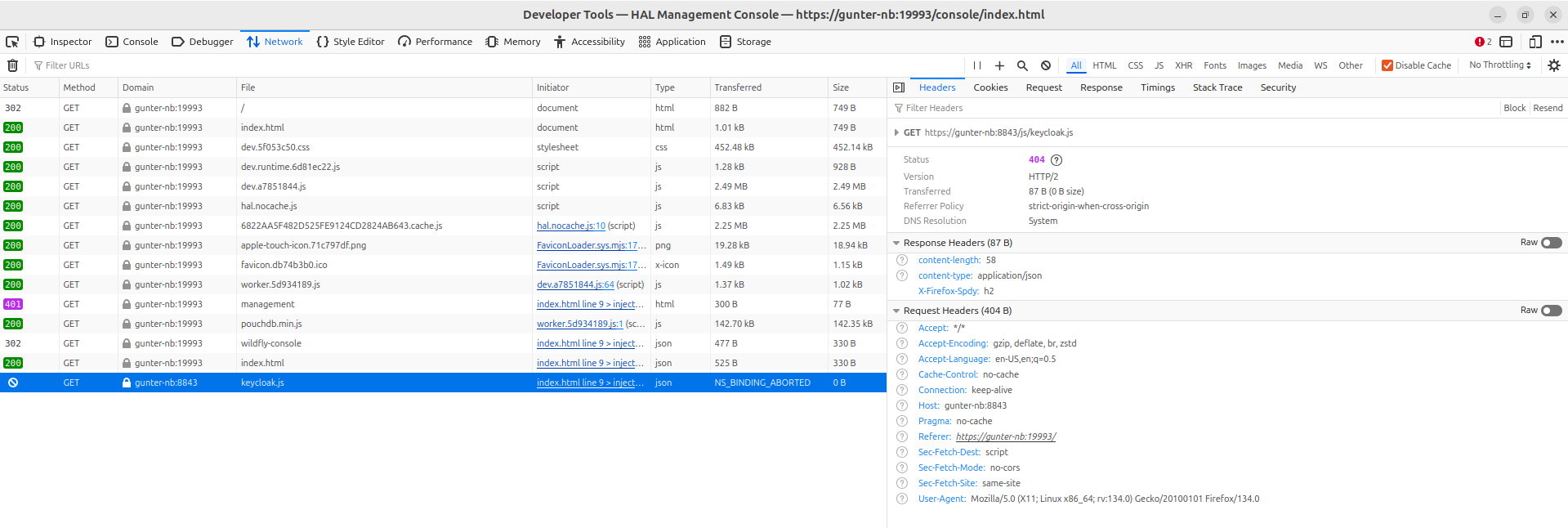The height and width of the screenshot is (528, 1568).
Task: Filter requests by Other
Action: click(1351, 65)
